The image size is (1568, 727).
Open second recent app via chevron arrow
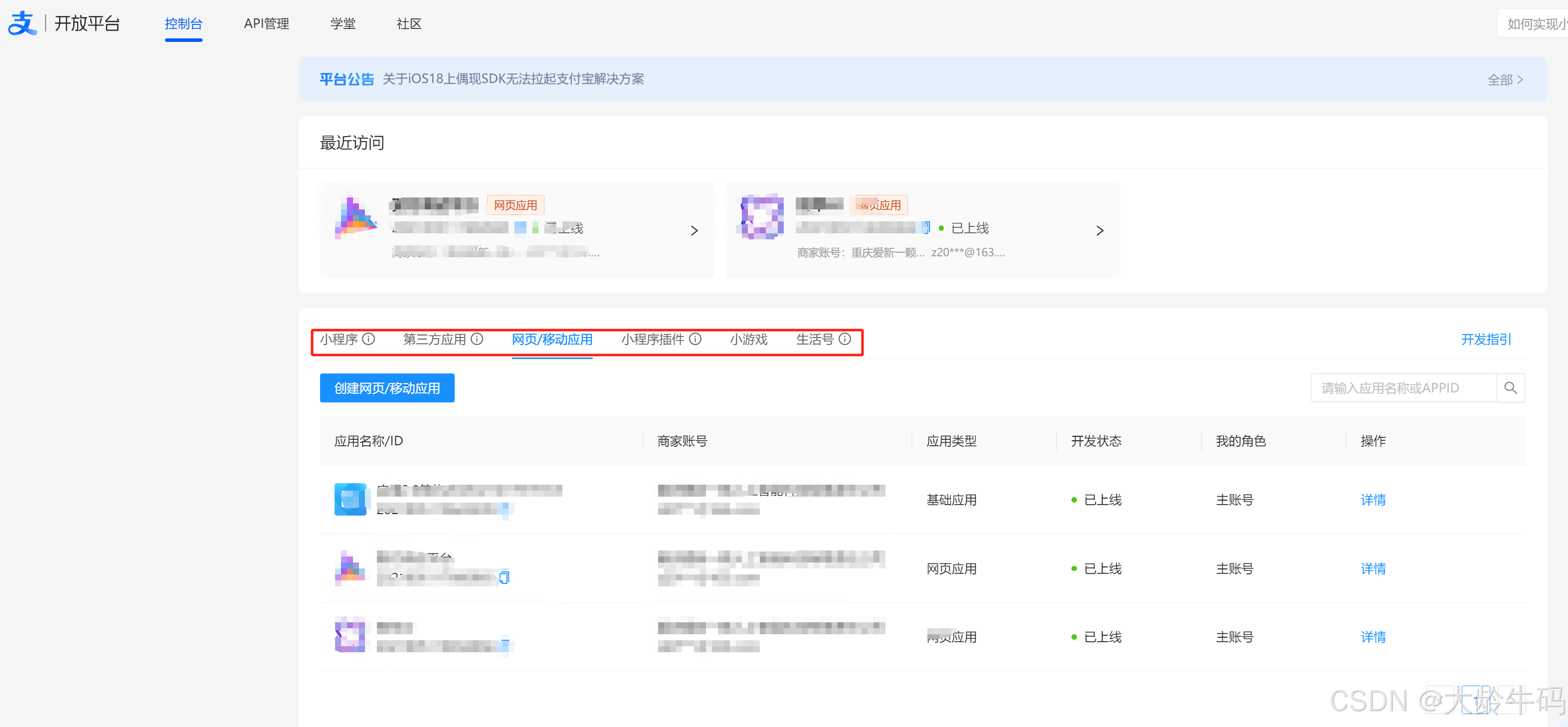click(x=1099, y=231)
